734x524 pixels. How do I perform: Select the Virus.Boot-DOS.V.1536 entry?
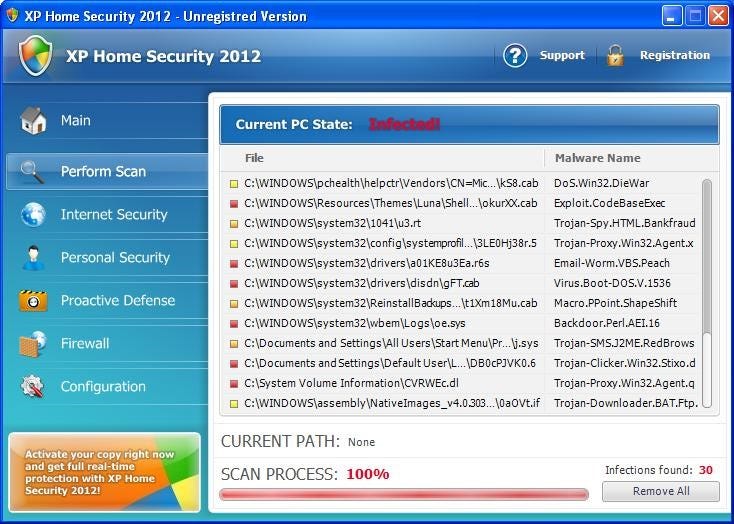612,284
